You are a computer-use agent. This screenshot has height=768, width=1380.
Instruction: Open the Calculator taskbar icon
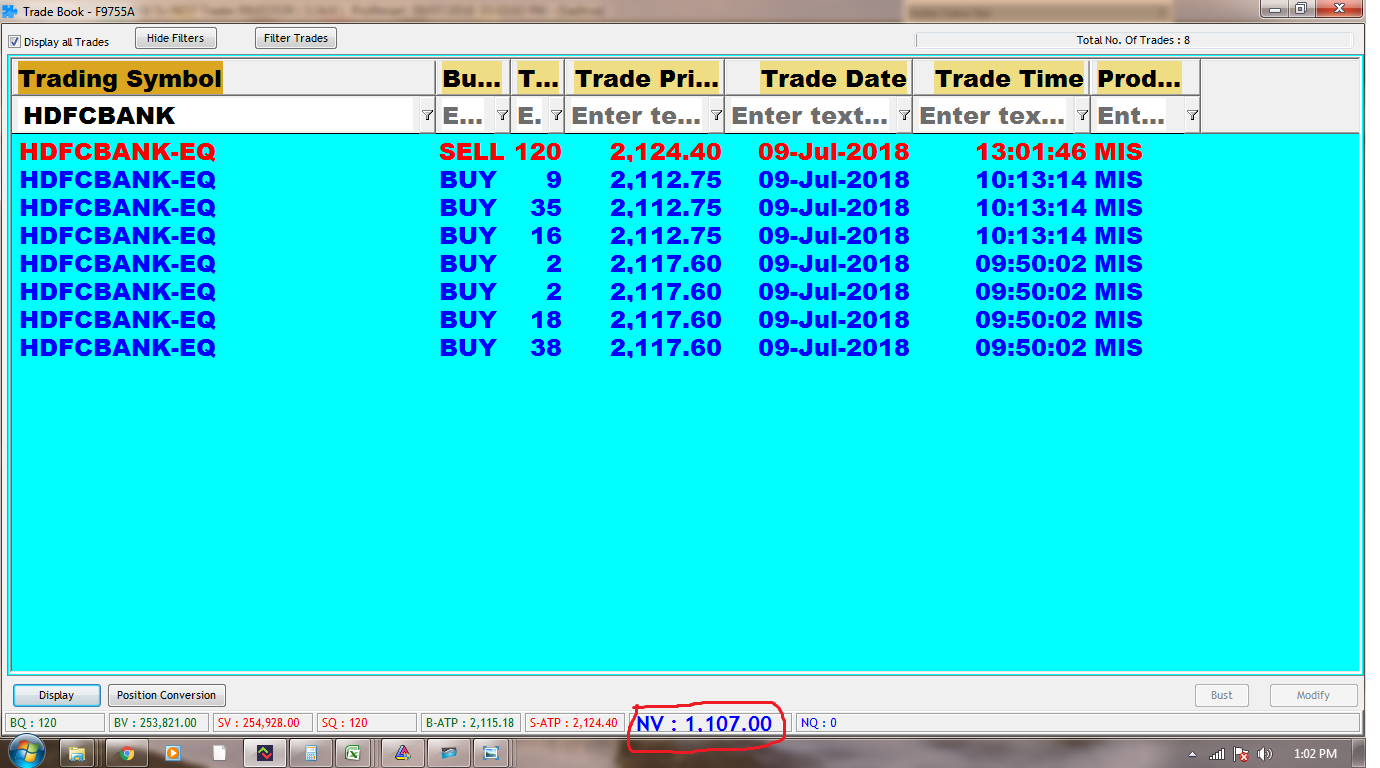point(311,753)
